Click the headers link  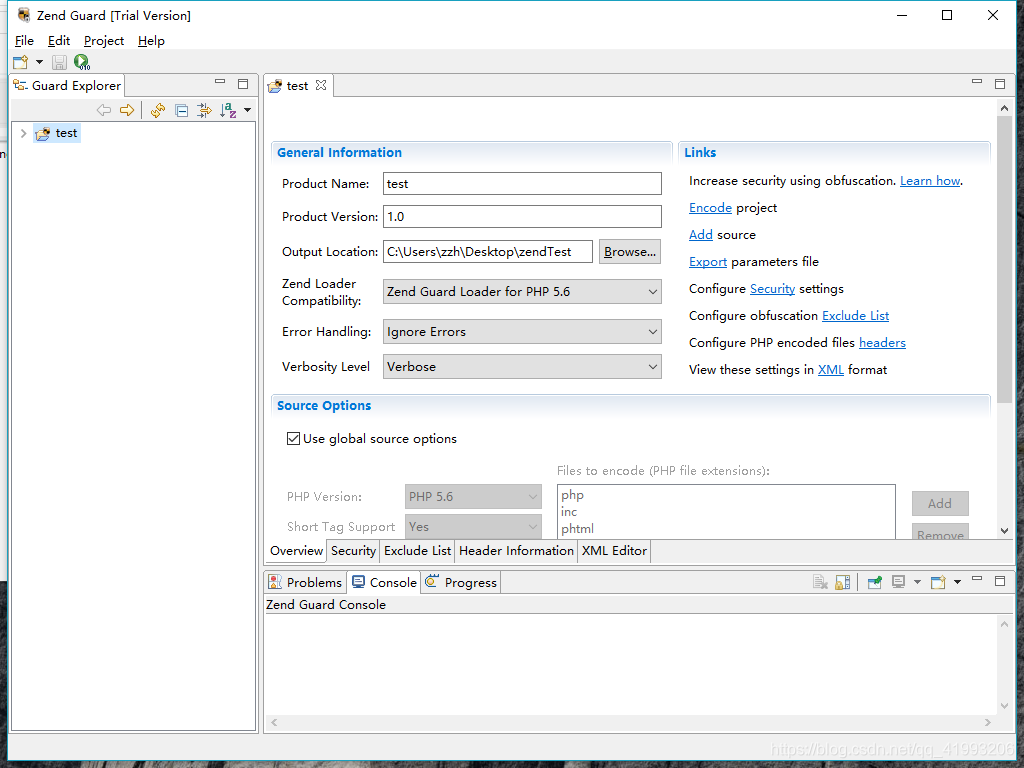click(x=882, y=343)
